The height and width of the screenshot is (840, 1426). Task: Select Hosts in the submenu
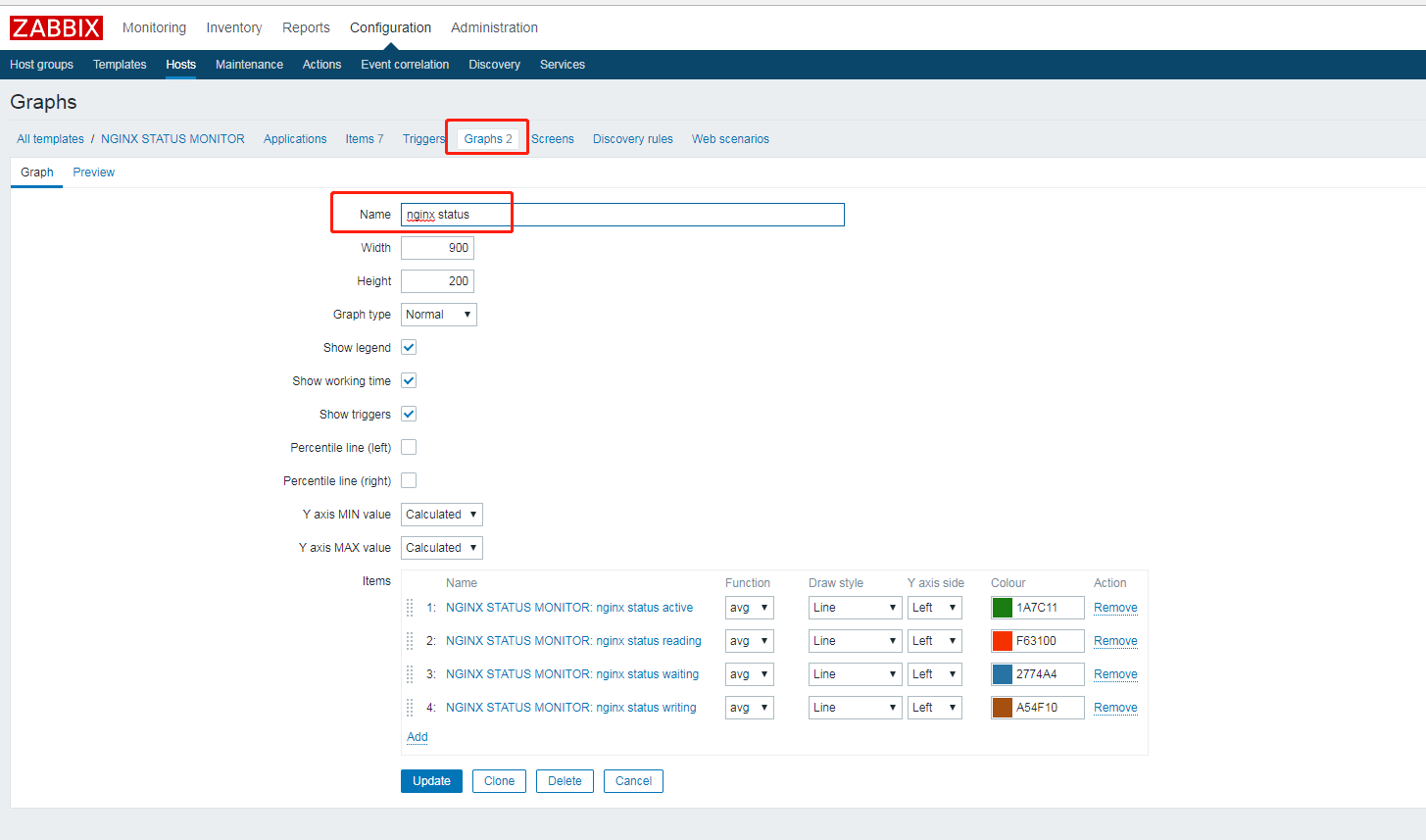180,65
